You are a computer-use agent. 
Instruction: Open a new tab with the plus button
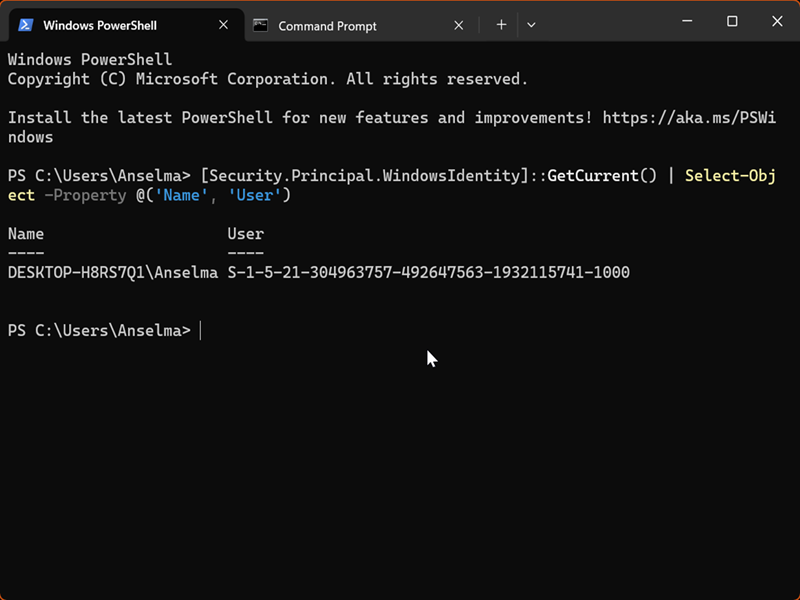(x=501, y=25)
